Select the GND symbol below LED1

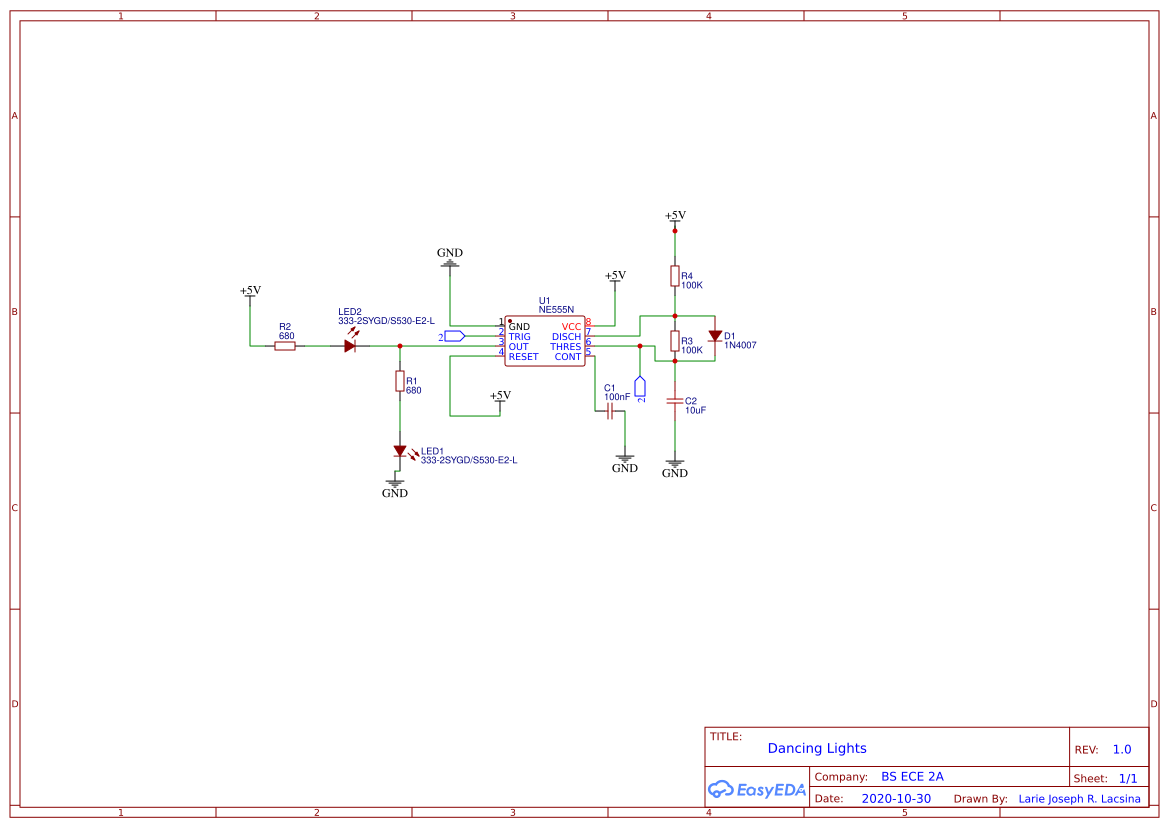click(395, 483)
